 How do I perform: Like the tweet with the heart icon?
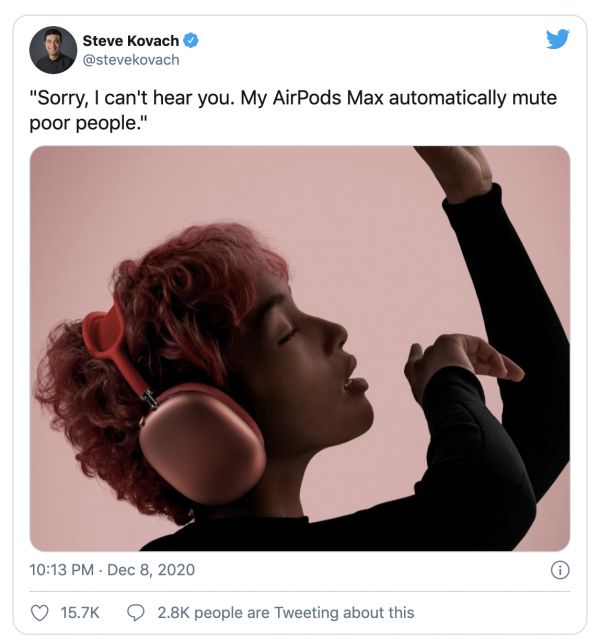(41, 612)
